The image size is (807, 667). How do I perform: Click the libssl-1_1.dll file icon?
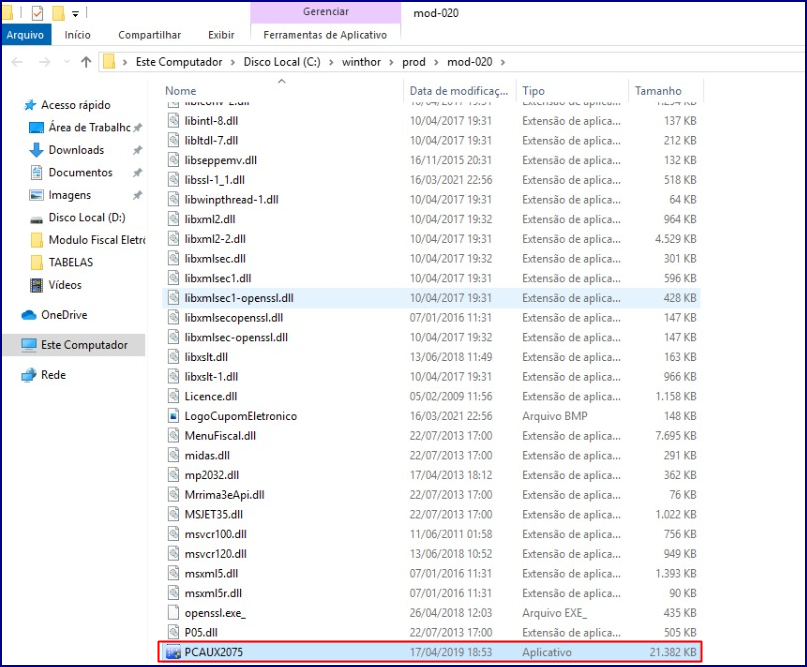(174, 180)
